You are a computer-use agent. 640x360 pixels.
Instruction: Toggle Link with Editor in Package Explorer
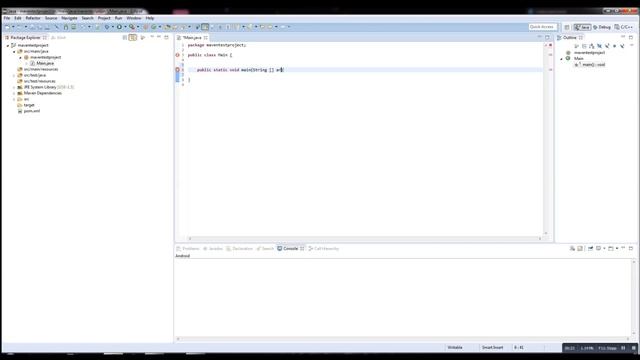tap(133, 38)
